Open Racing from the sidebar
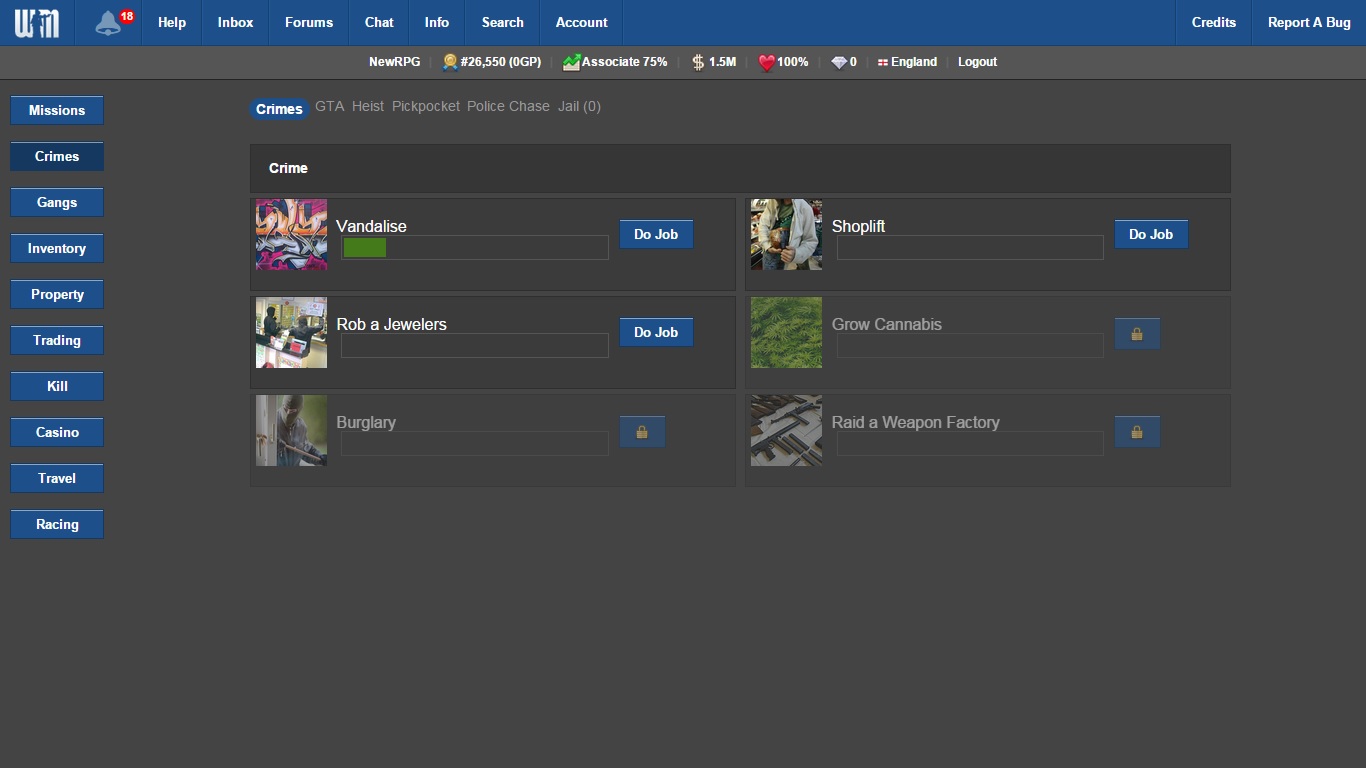This screenshot has width=1366, height=768. (x=57, y=524)
